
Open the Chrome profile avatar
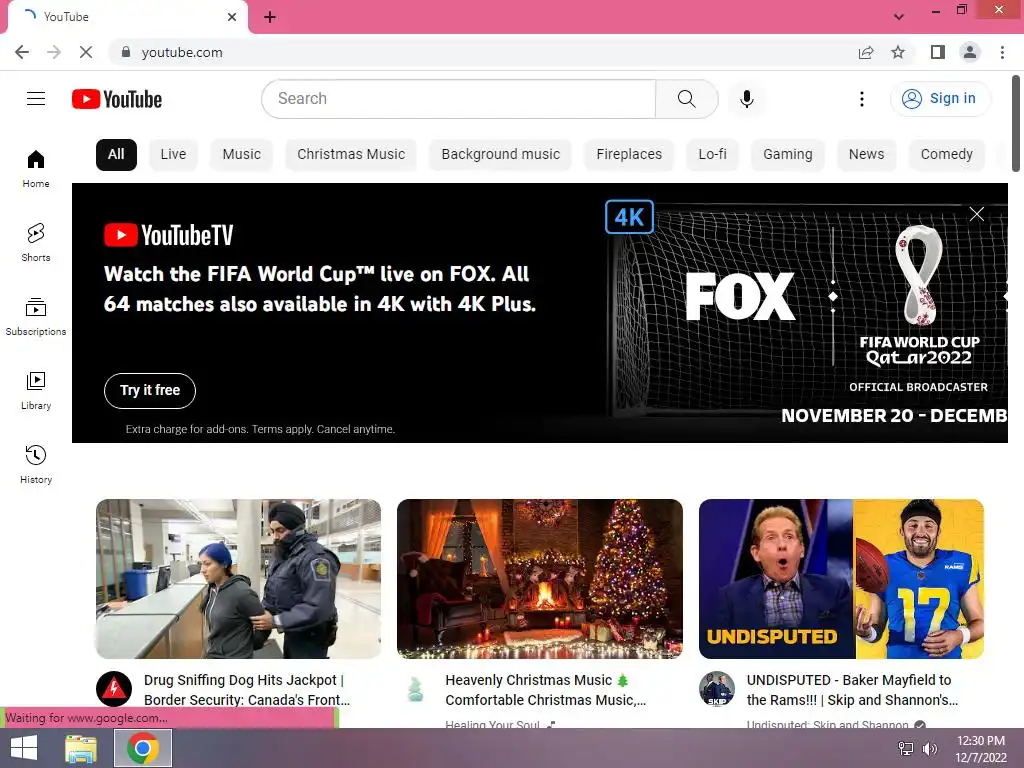970,52
